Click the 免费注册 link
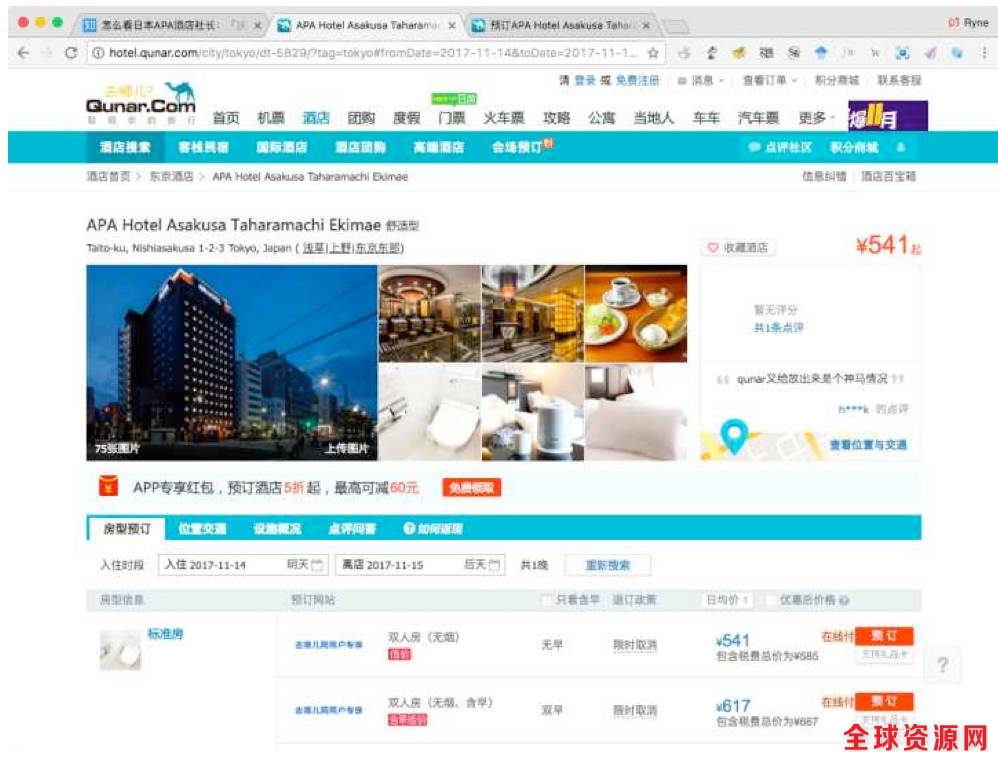The height and width of the screenshot is (762, 998). [x=637, y=80]
